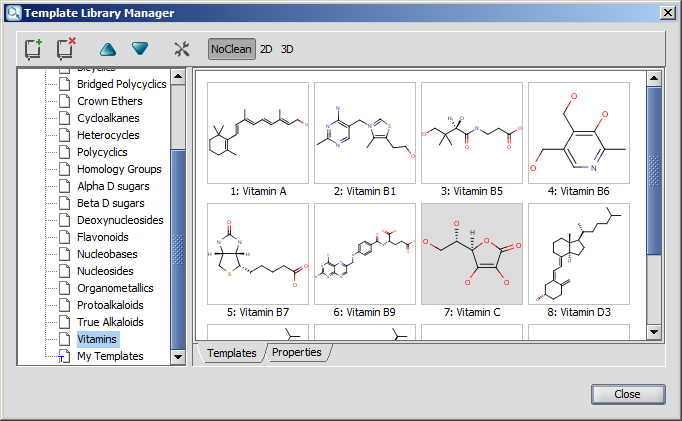
Task: Move group down with the down arrow
Action: [x=140, y=49]
